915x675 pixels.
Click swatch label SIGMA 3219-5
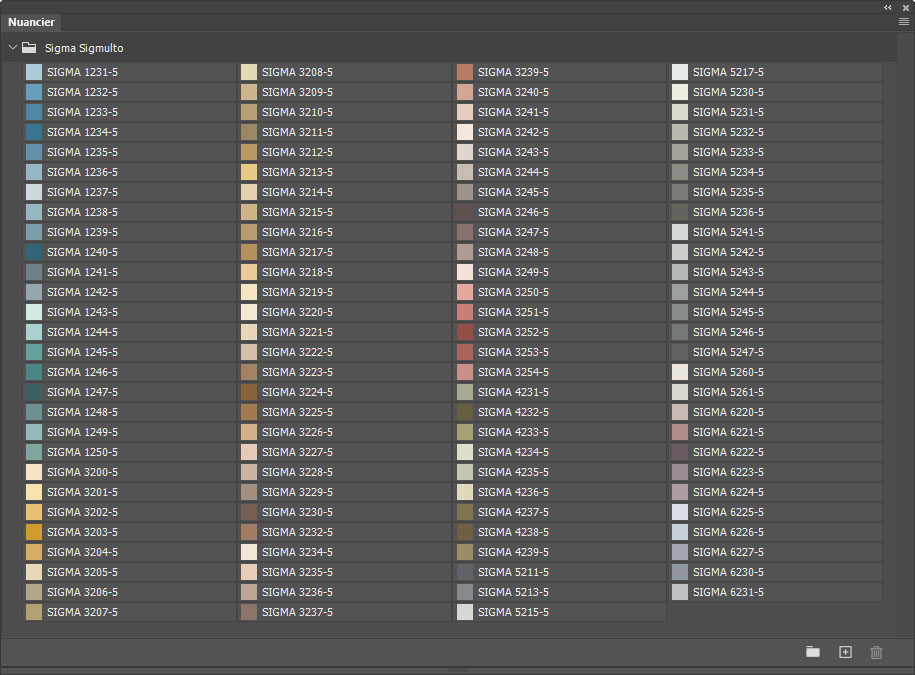tap(297, 292)
